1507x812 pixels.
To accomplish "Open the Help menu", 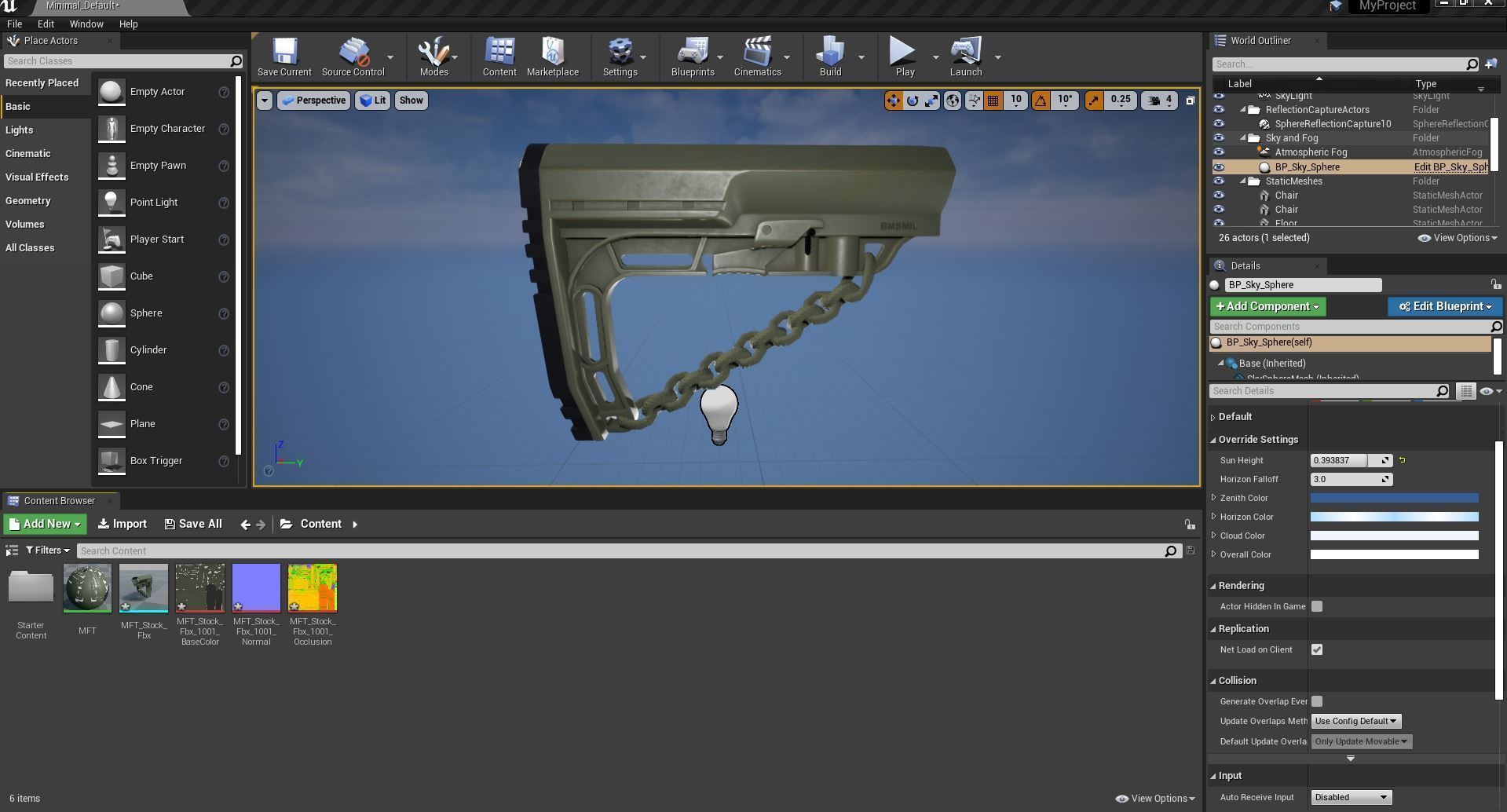I will tap(128, 24).
